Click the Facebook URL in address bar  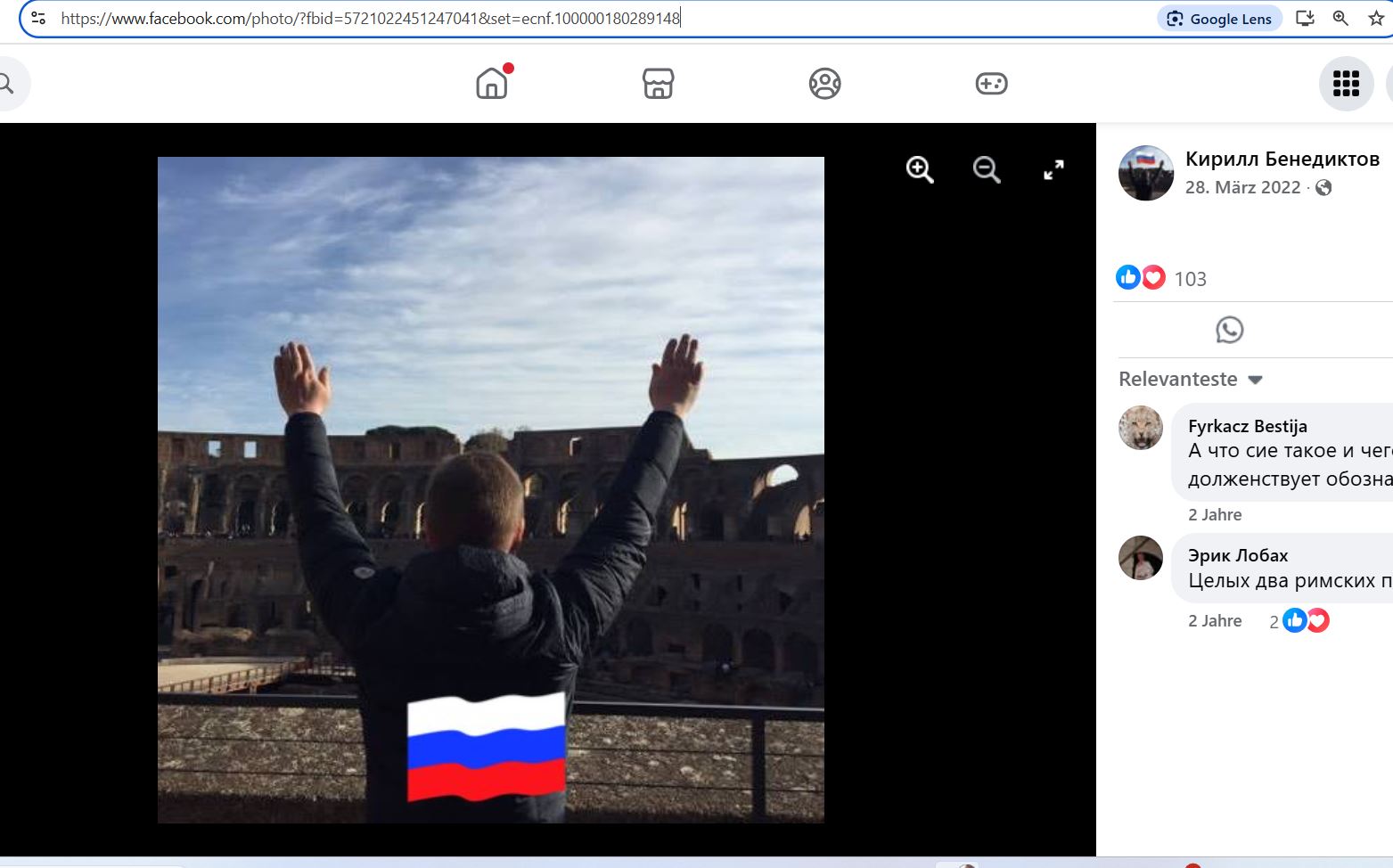coord(371,18)
